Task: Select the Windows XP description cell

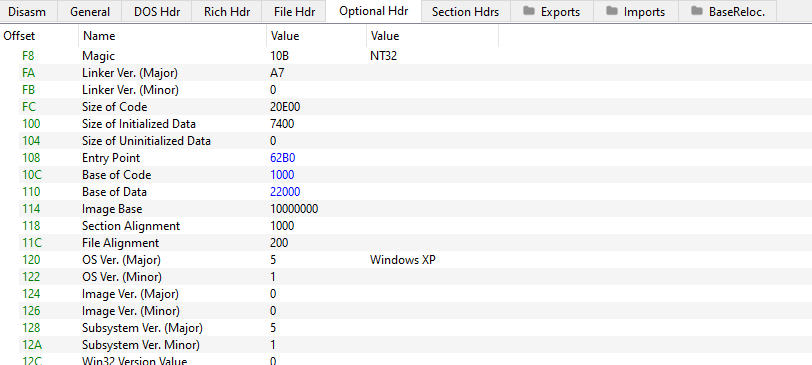Action: point(403,260)
